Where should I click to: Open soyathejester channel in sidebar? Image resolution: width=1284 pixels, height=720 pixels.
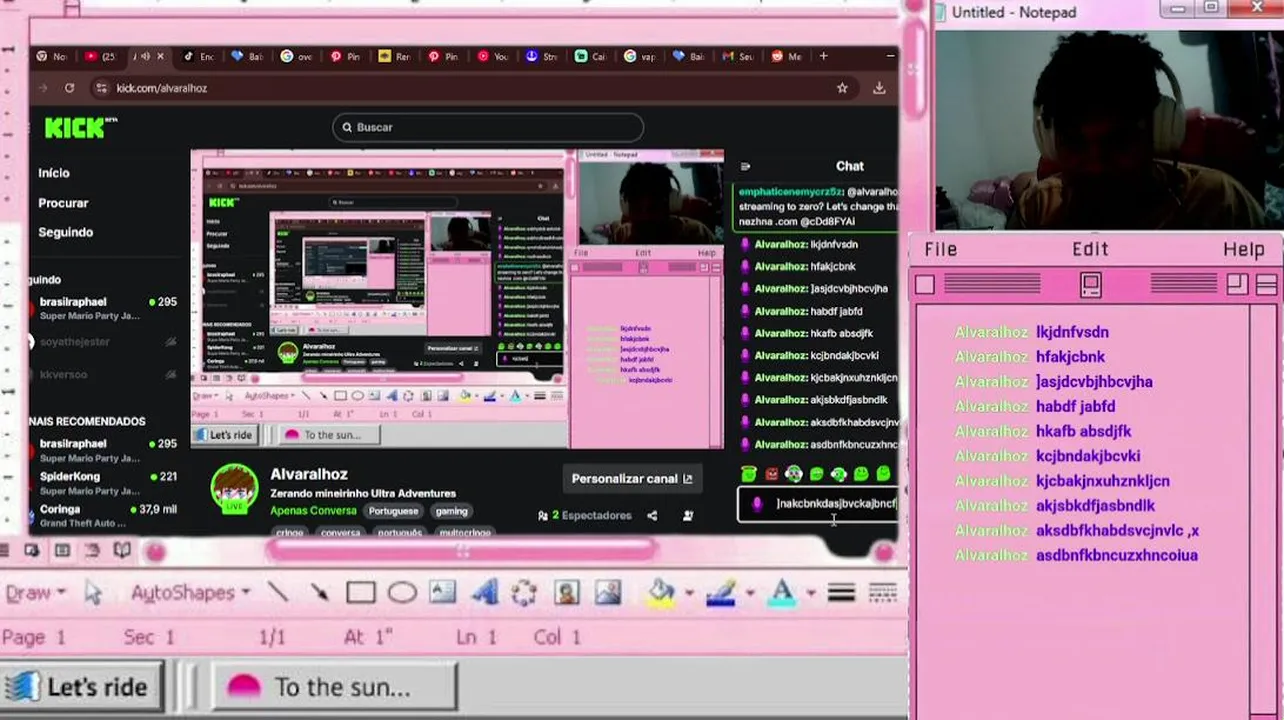click(105, 342)
